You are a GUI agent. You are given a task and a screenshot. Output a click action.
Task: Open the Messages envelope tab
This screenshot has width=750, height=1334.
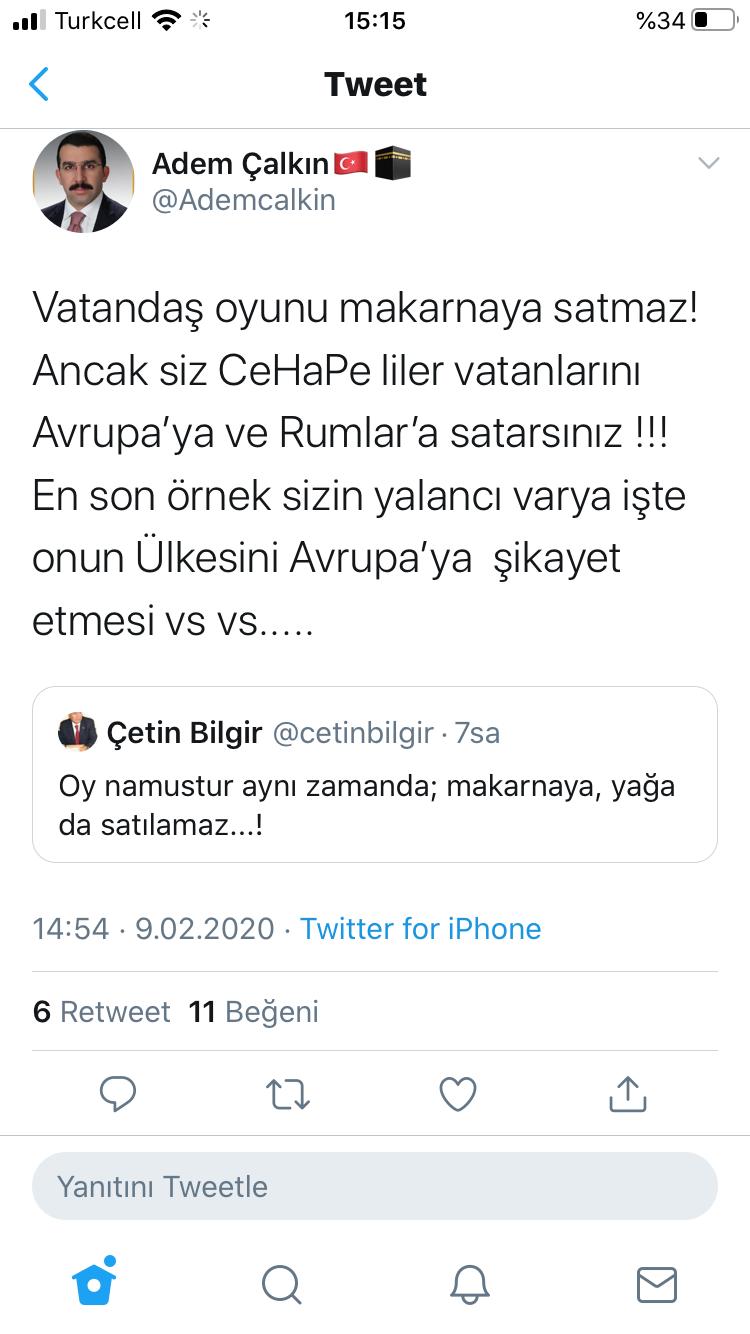pos(656,1284)
